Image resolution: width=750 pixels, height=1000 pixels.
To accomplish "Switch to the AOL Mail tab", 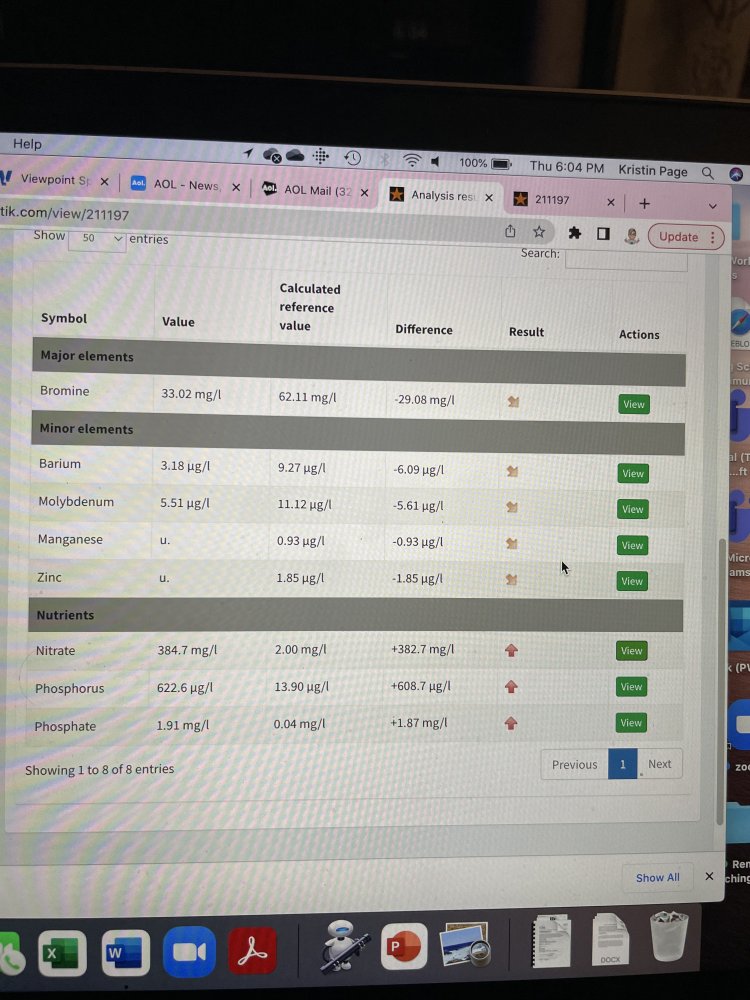I will (x=313, y=190).
